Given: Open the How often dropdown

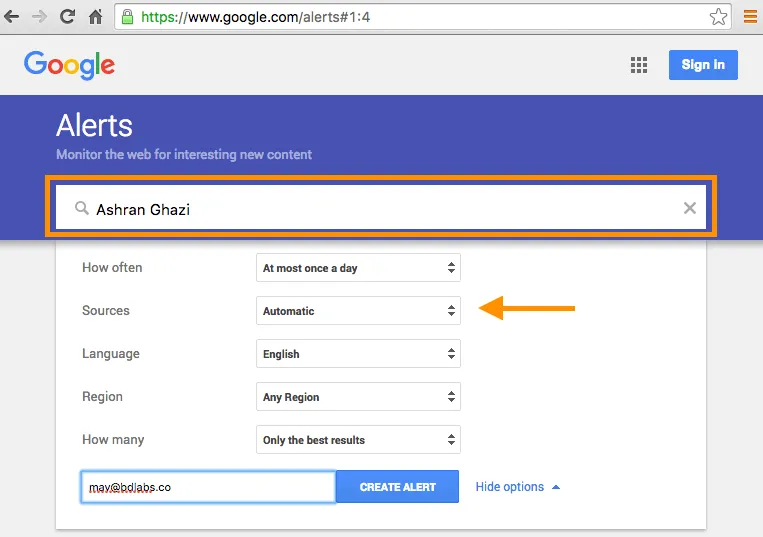Looking at the screenshot, I should (359, 268).
